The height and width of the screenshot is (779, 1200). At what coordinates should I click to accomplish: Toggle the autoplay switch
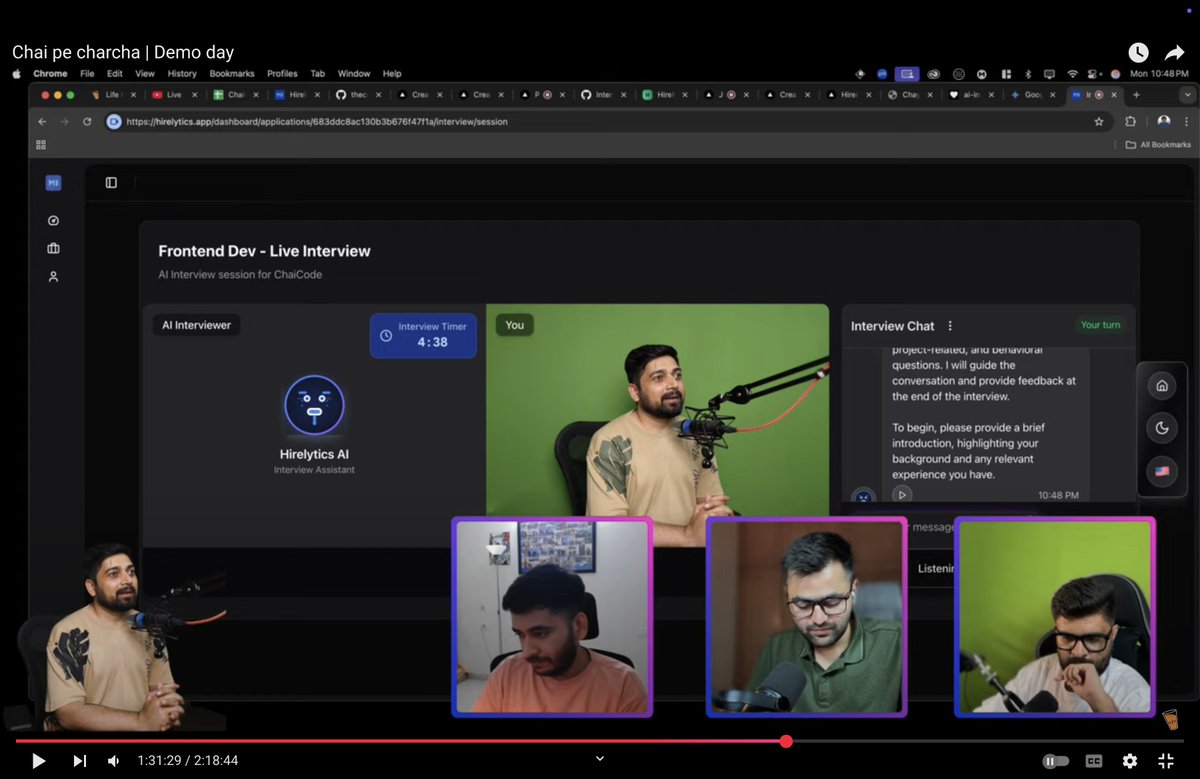coord(1056,761)
